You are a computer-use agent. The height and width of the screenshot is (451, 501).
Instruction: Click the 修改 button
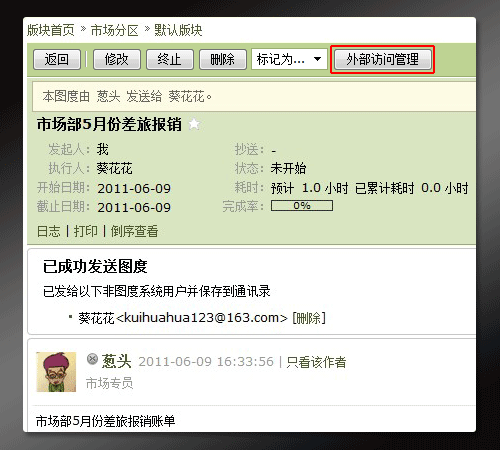tap(117, 59)
